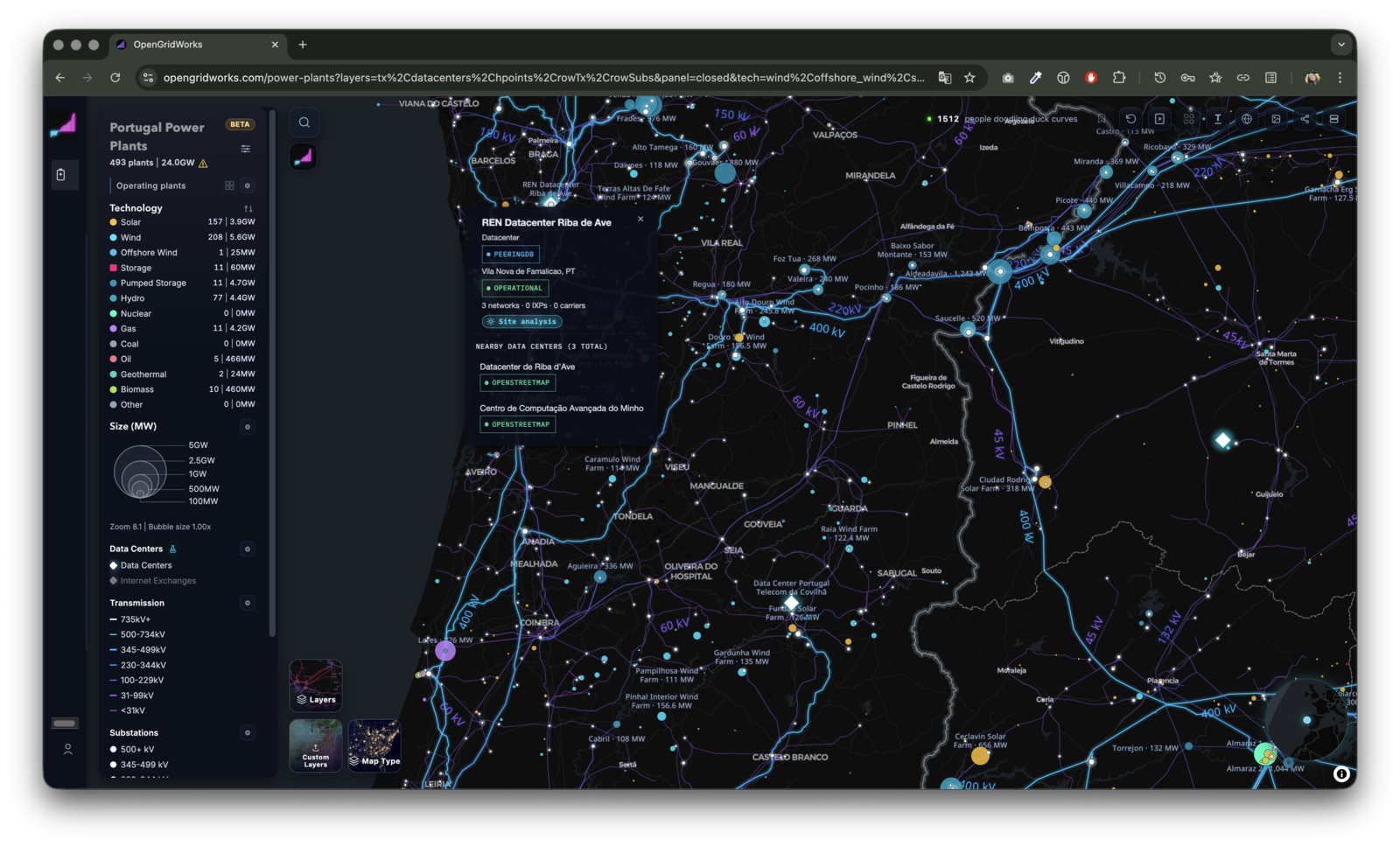Click the PEERINGDB source tag
The image size is (1400, 846).
pyautogui.click(x=510, y=255)
